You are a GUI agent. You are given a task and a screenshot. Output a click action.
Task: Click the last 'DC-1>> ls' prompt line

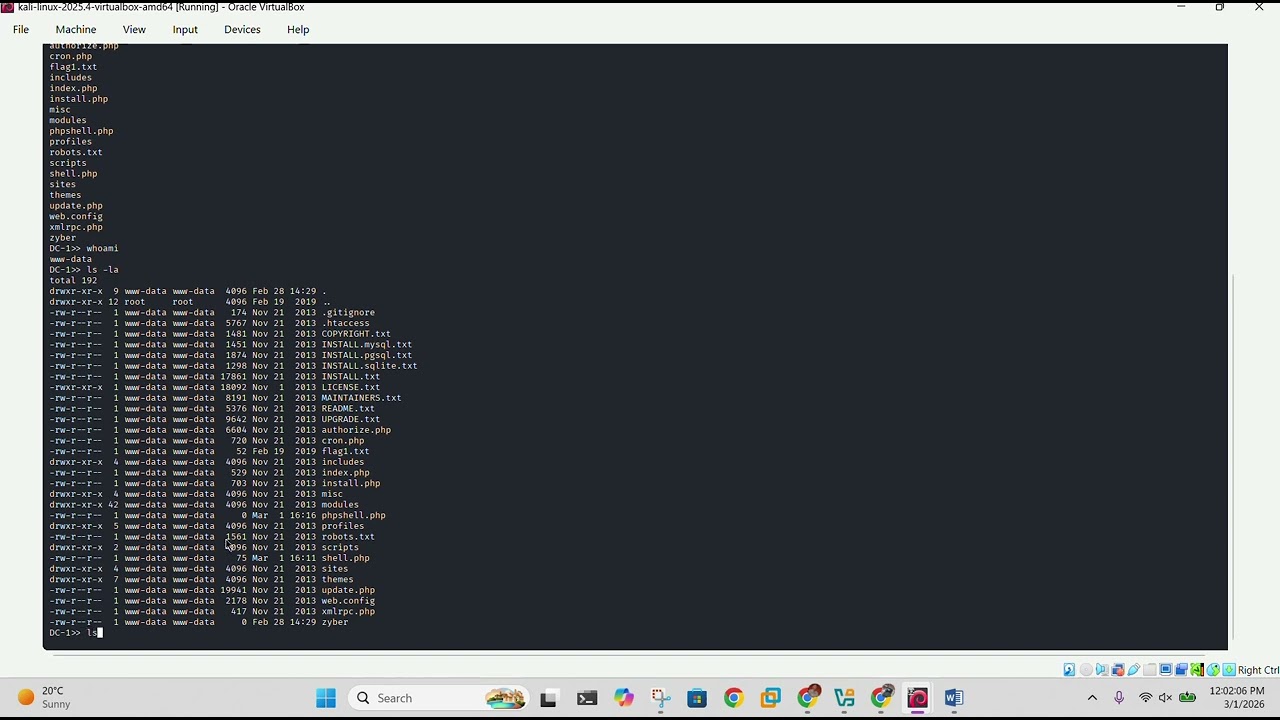point(76,633)
